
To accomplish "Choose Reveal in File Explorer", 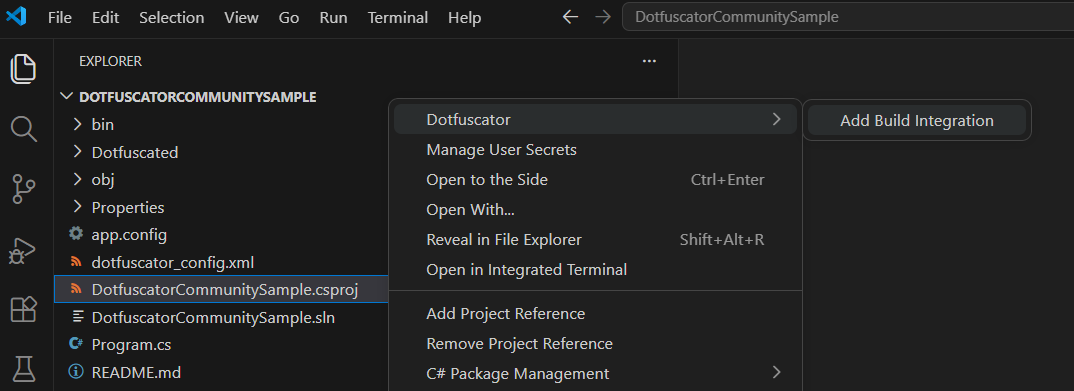I will pos(595,240).
